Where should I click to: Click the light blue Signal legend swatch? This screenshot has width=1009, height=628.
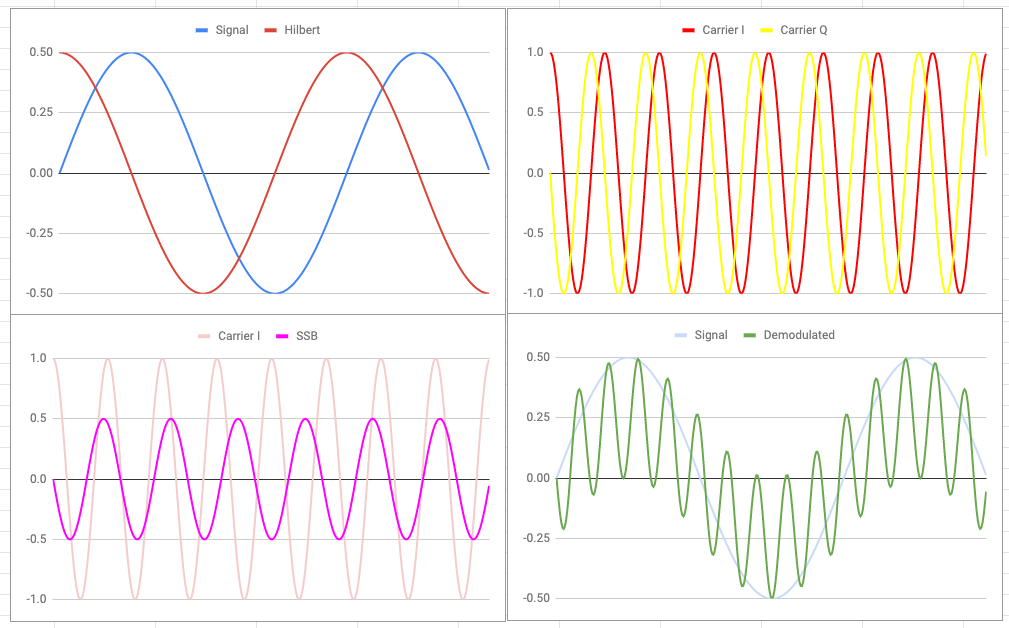(681, 335)
